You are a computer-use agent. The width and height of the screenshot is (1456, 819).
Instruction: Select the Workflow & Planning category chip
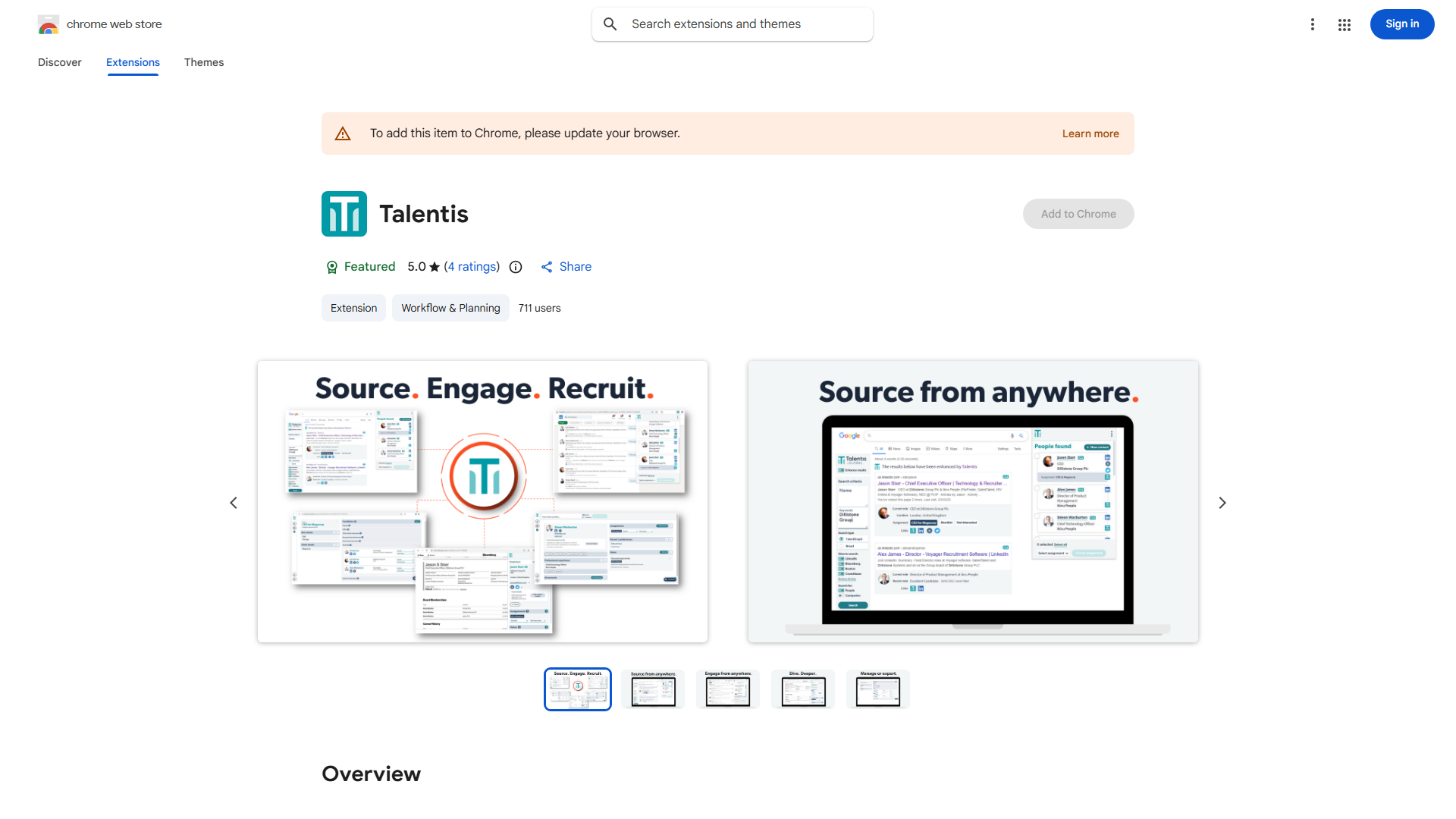(x=450, y=308)
